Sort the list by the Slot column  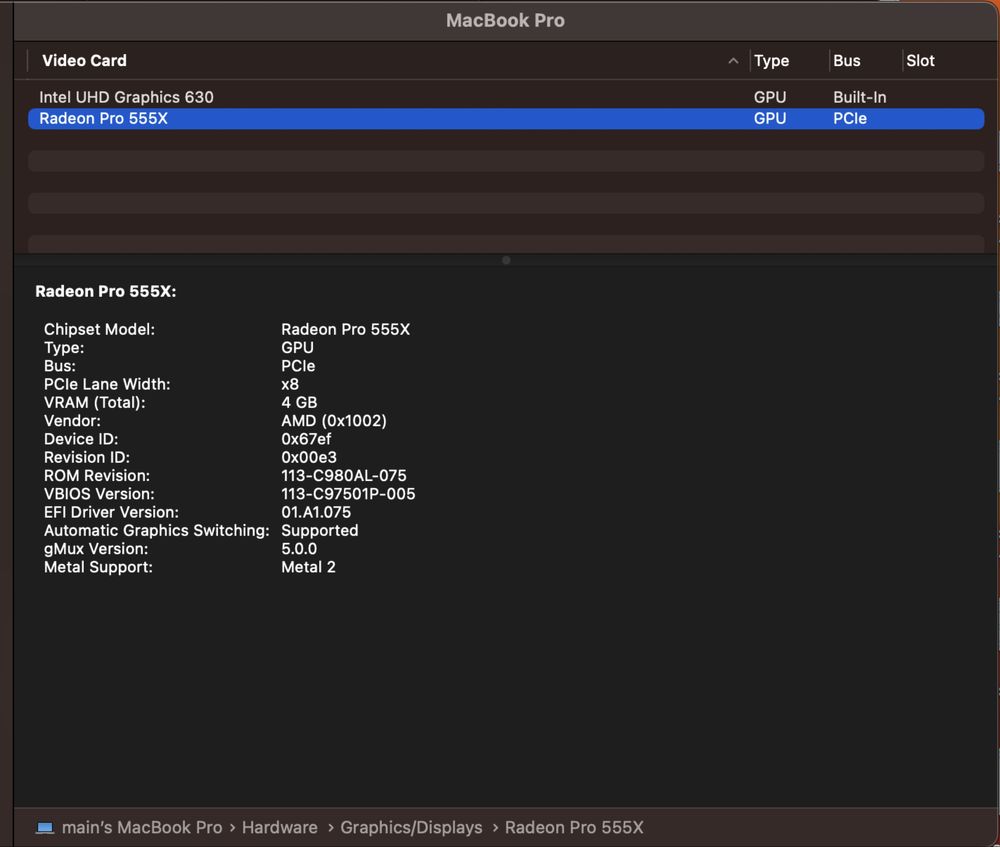tap(920, 61)
